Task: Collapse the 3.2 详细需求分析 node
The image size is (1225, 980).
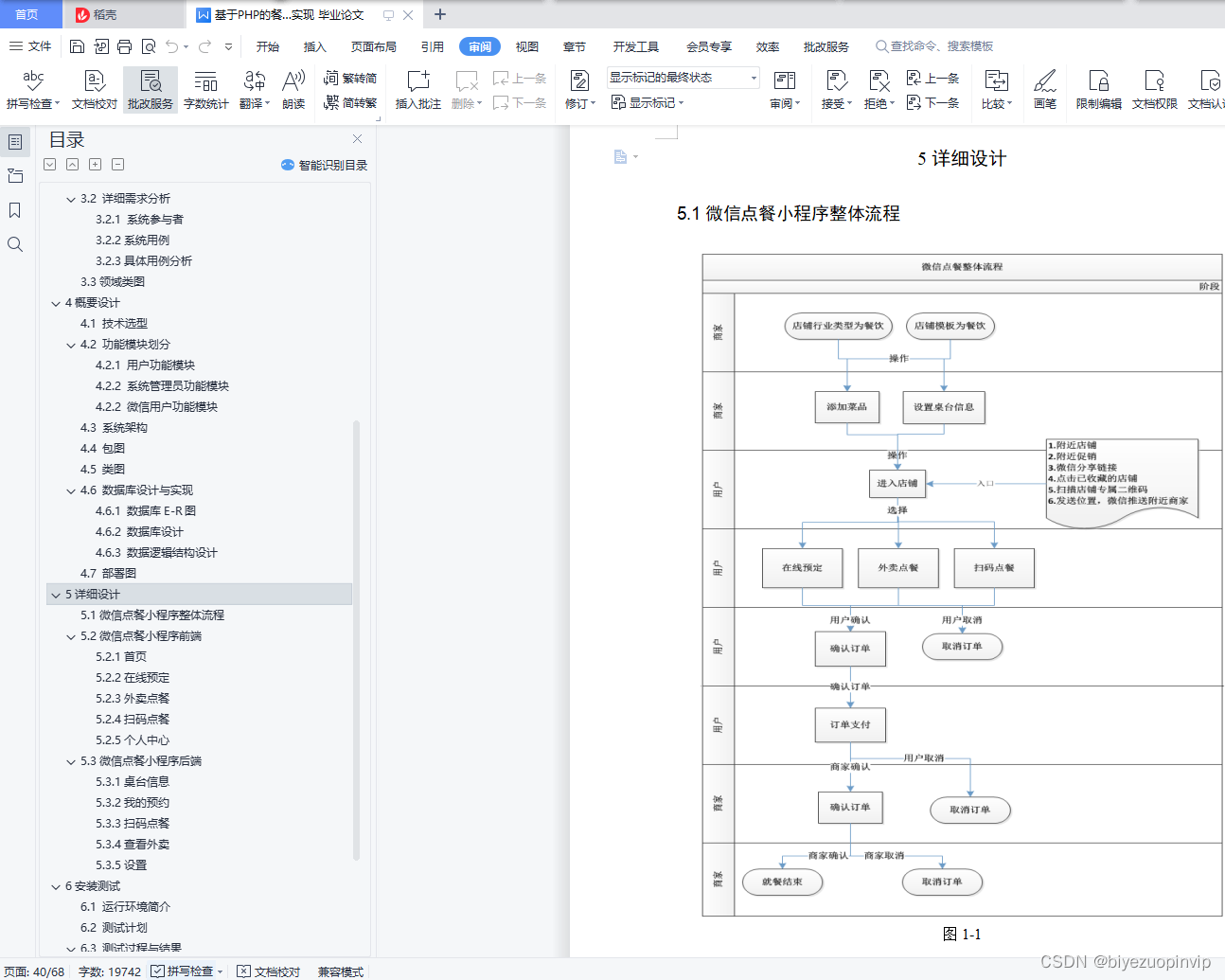Action: [71, 199]
